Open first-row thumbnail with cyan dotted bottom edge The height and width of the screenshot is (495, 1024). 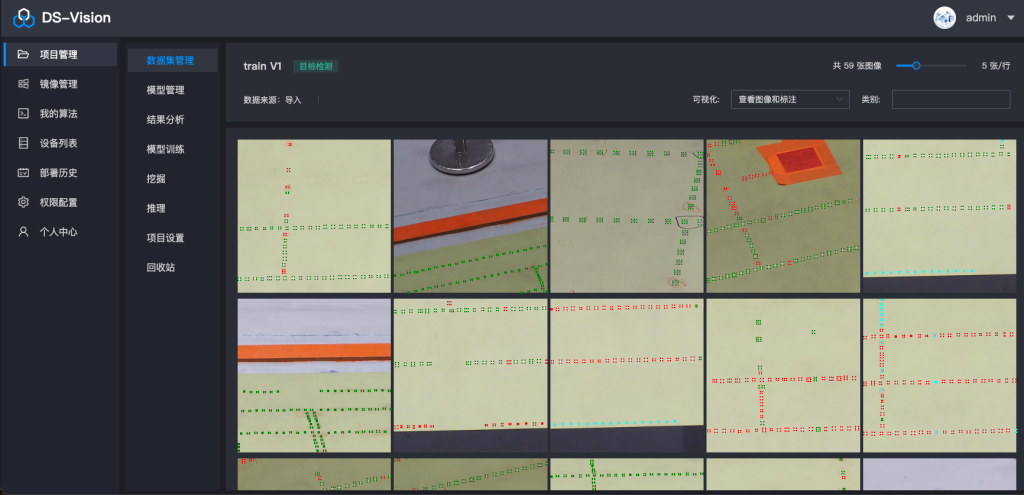[940, 216]
